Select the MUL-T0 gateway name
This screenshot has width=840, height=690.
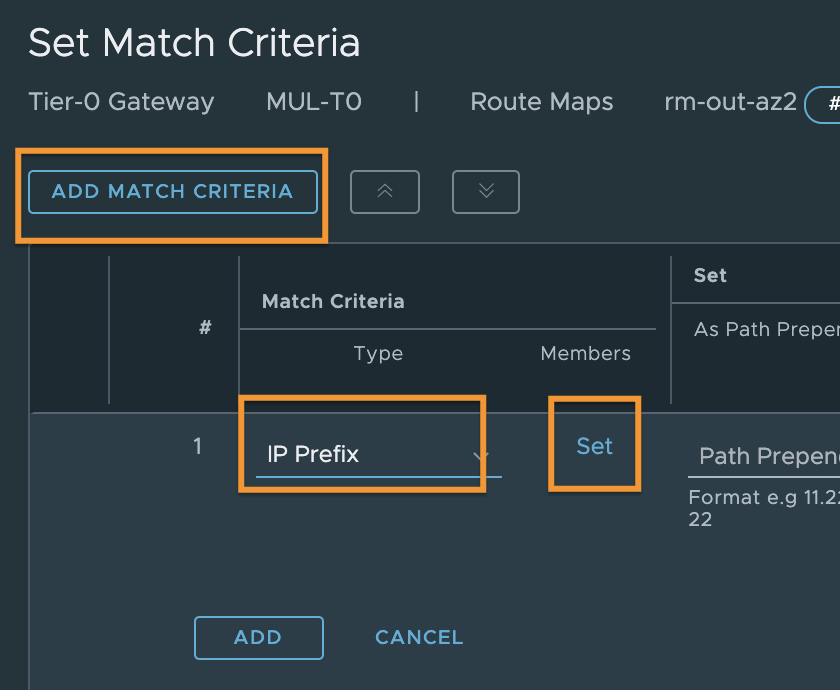[314, 101]
